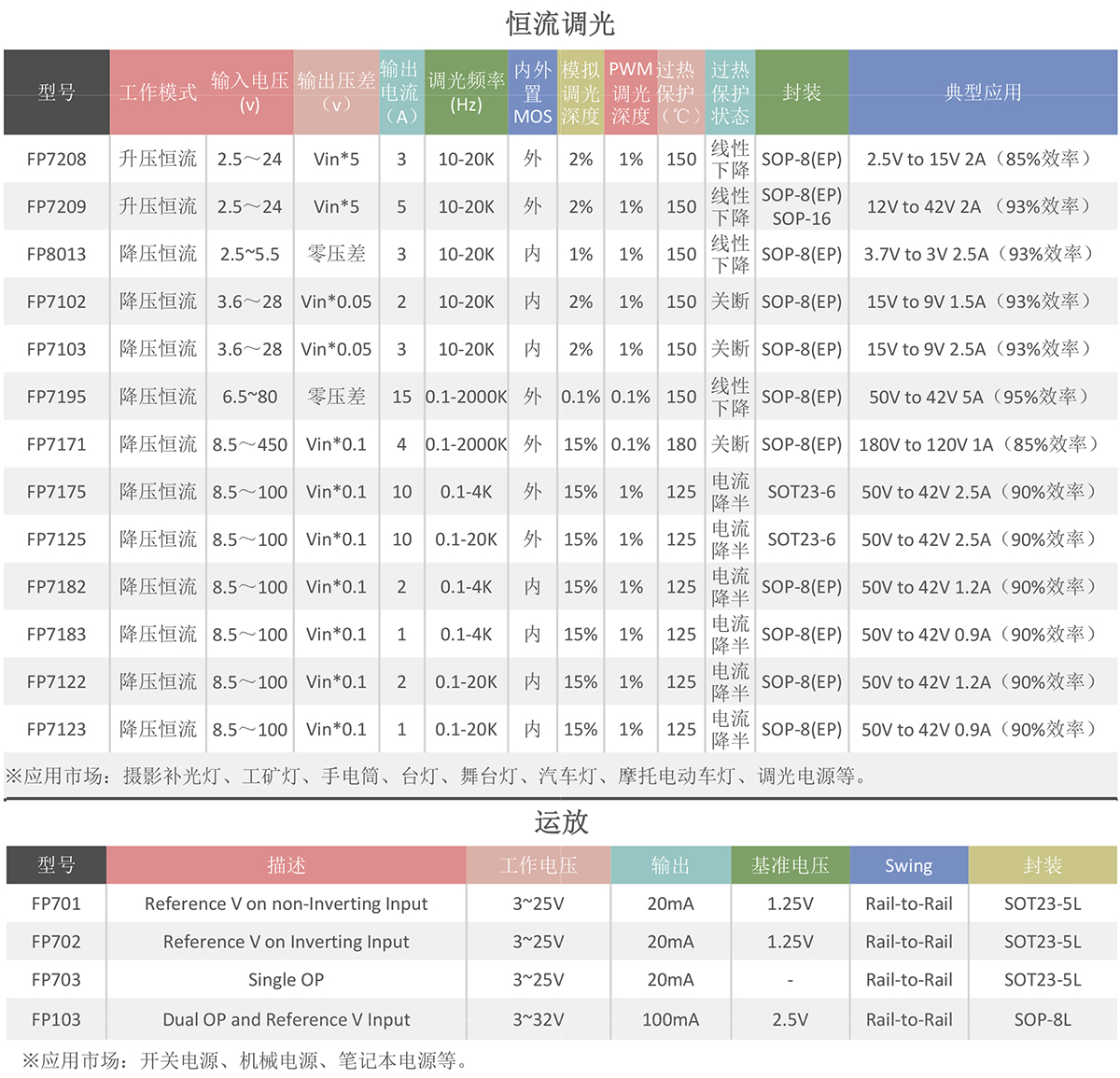Viewport: 1120px width, 1078px height.
Task: Click the 基准电压 column header
Action: 790,865
